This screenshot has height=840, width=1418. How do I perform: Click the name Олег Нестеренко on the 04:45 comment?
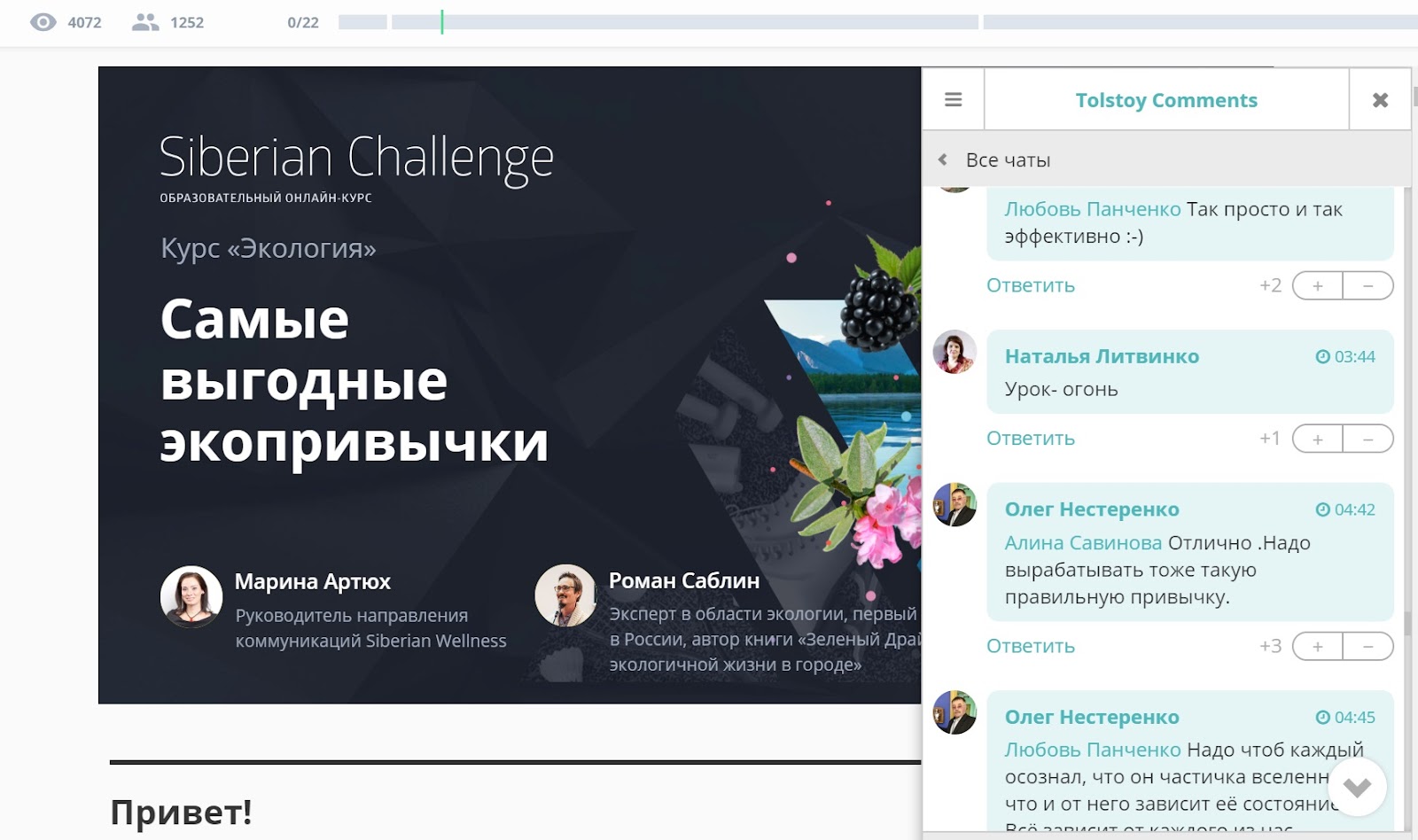1092,717
